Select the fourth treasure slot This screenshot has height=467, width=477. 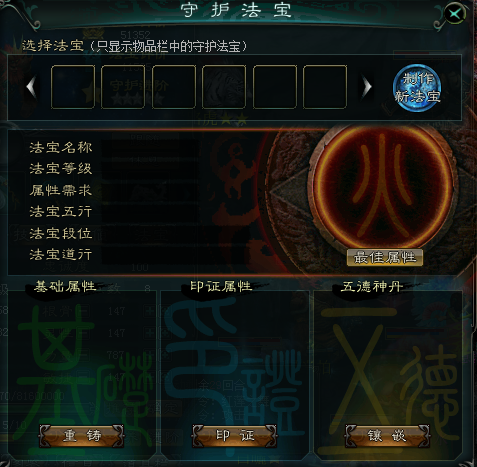(224, 87)
